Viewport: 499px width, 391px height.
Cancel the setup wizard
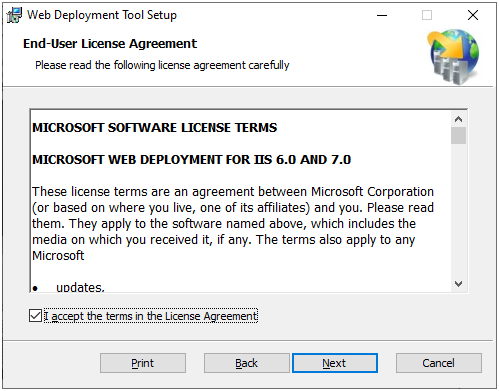point(439,363)
